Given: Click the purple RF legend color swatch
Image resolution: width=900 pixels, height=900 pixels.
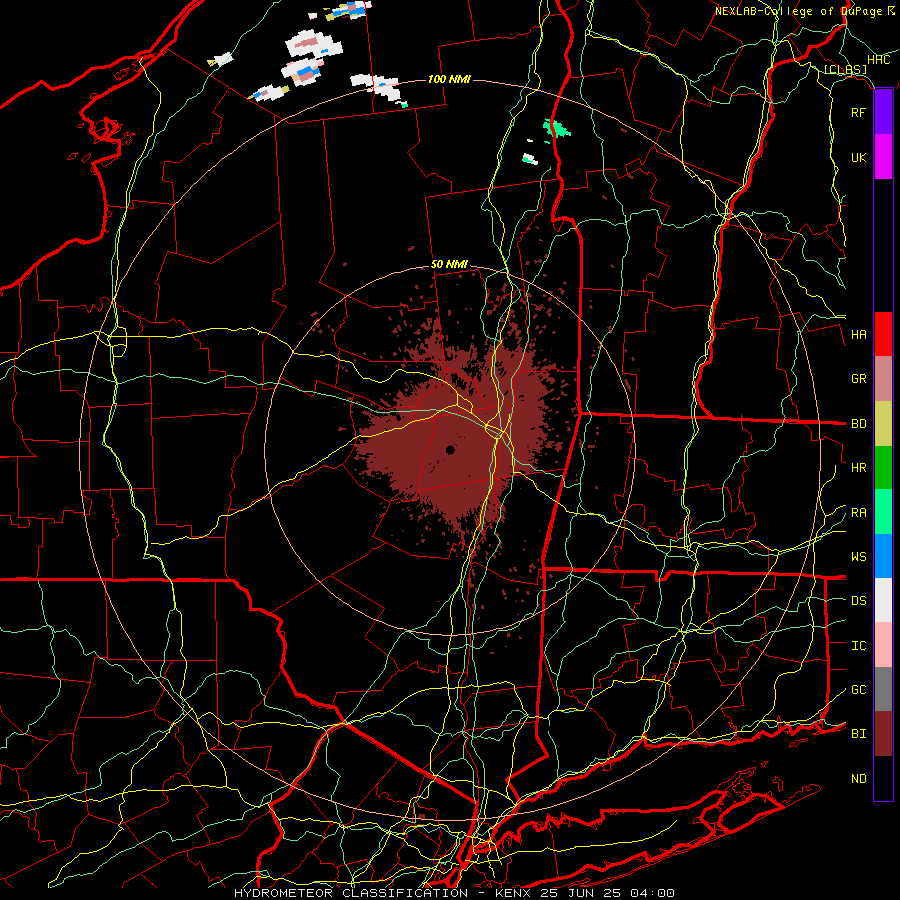Looking at the screenshot, I should click(883, 112).
